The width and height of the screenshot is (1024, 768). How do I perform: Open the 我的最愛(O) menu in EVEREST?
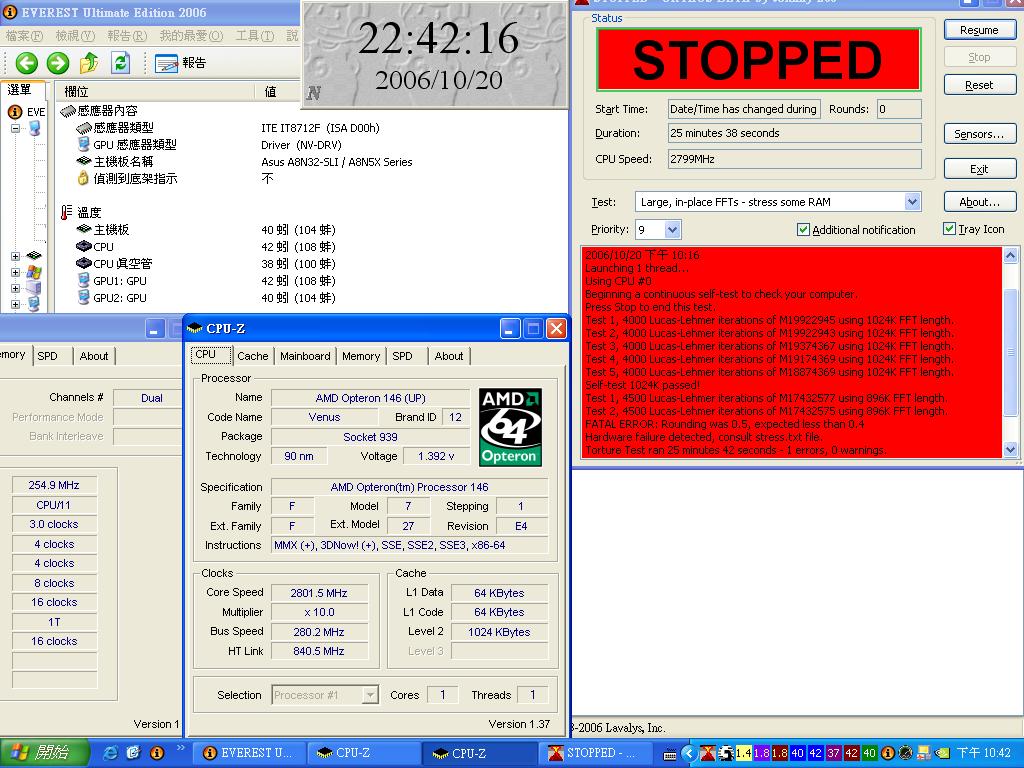click(x=191, y=36)
